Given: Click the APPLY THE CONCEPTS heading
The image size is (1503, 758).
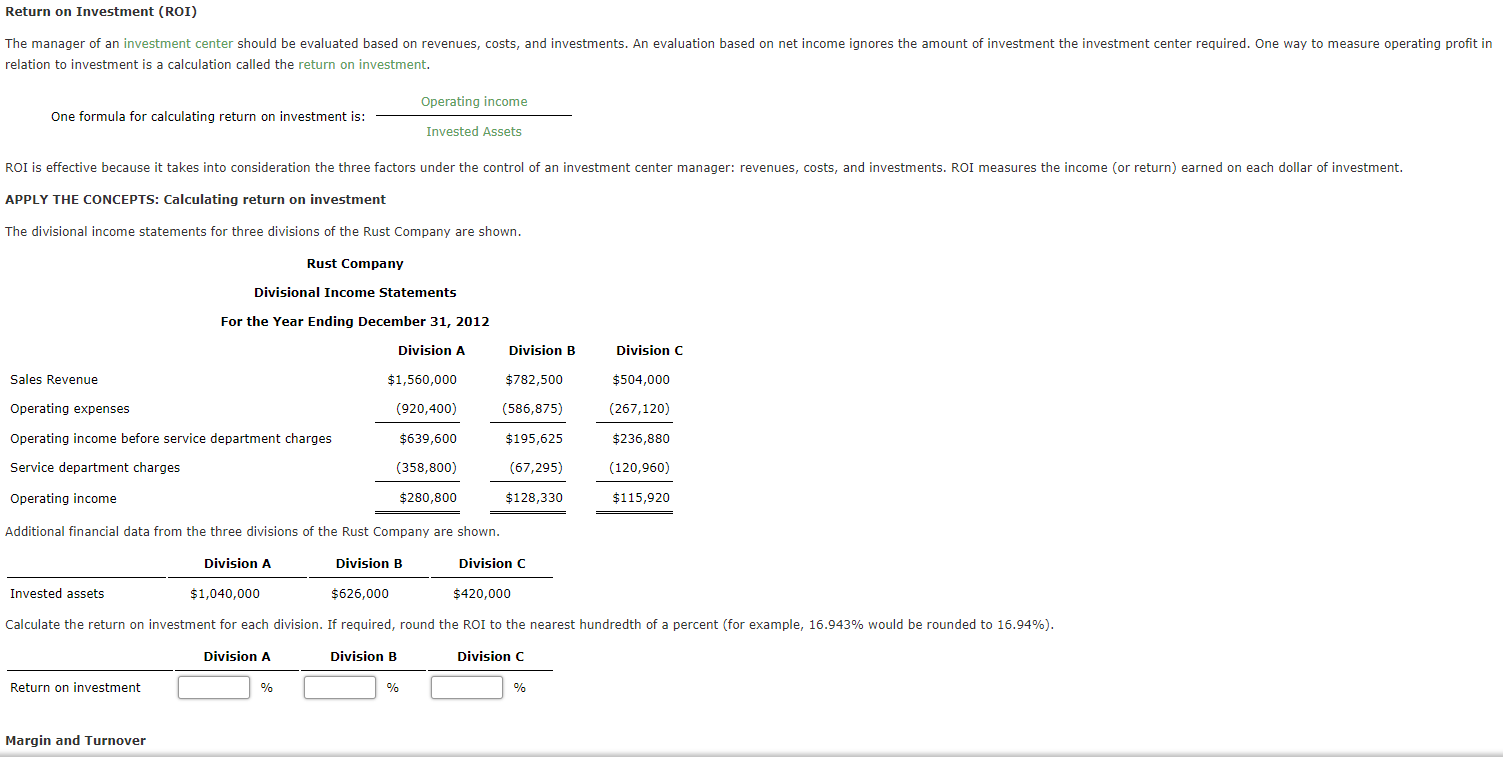Looking at the screenshot, I should 195,199.
